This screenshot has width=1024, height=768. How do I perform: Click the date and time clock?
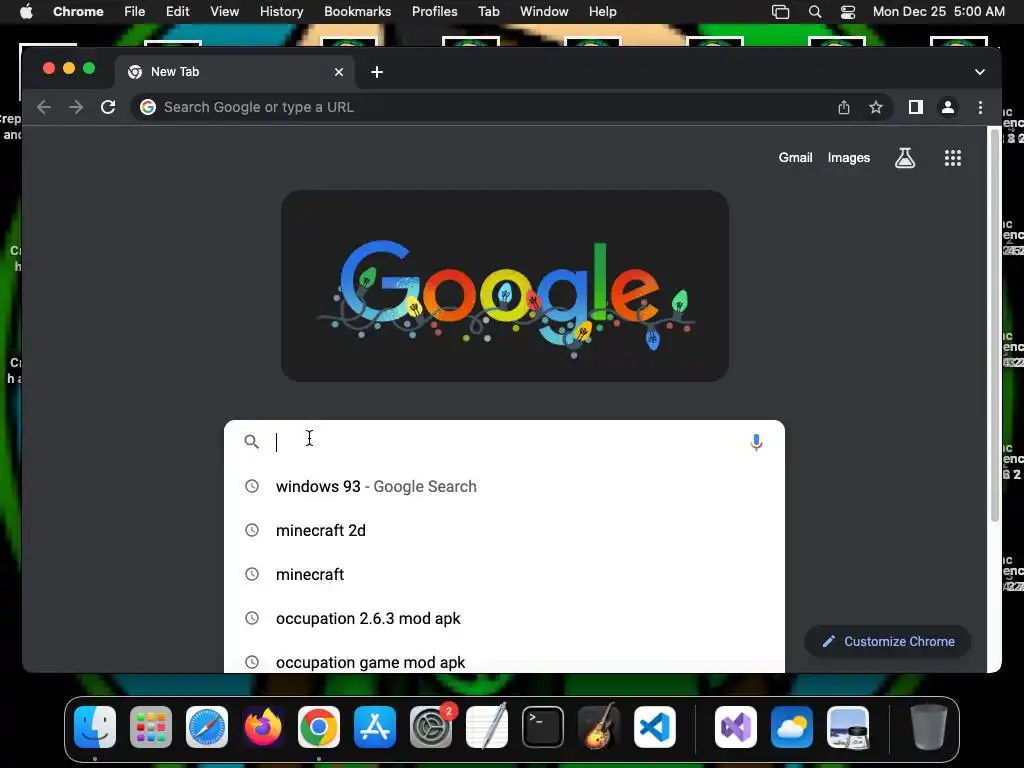pos(938,12)
